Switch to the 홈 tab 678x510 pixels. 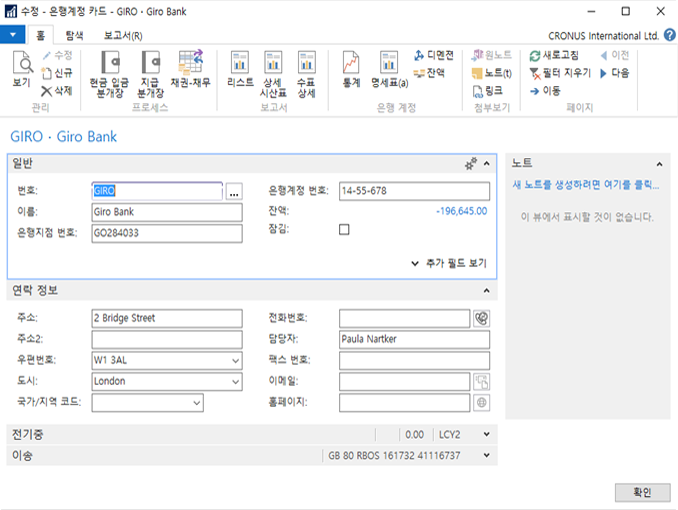41,35
